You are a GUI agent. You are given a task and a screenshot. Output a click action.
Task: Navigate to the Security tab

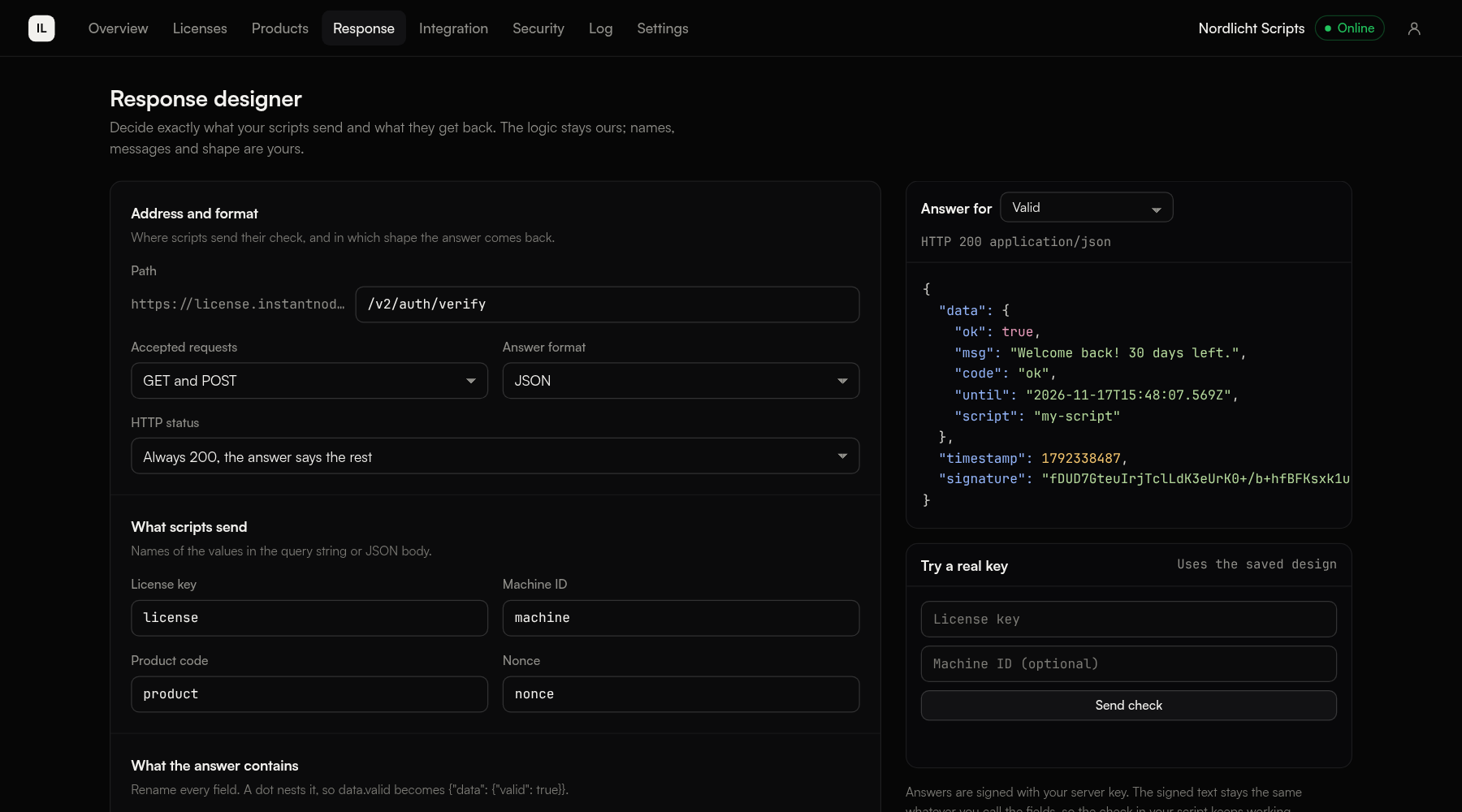[539, 28]
